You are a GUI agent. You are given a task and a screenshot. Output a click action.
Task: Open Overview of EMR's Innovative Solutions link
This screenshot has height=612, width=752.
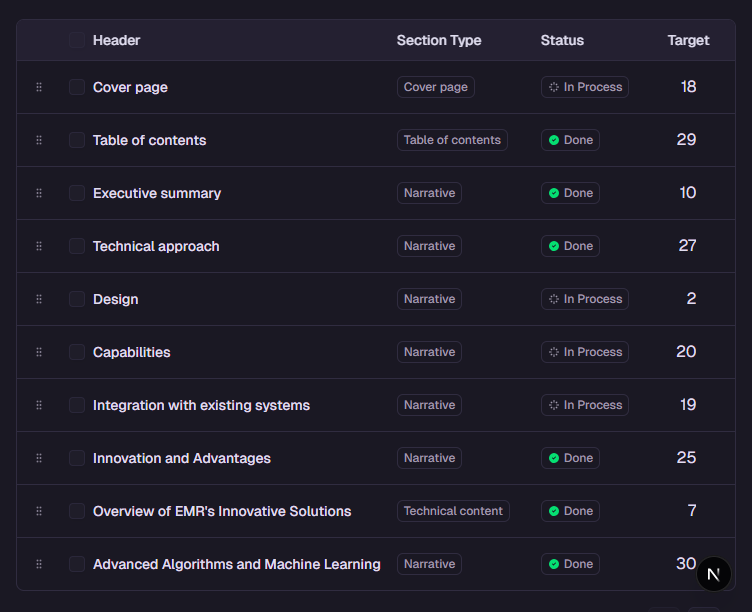(222, 511)
